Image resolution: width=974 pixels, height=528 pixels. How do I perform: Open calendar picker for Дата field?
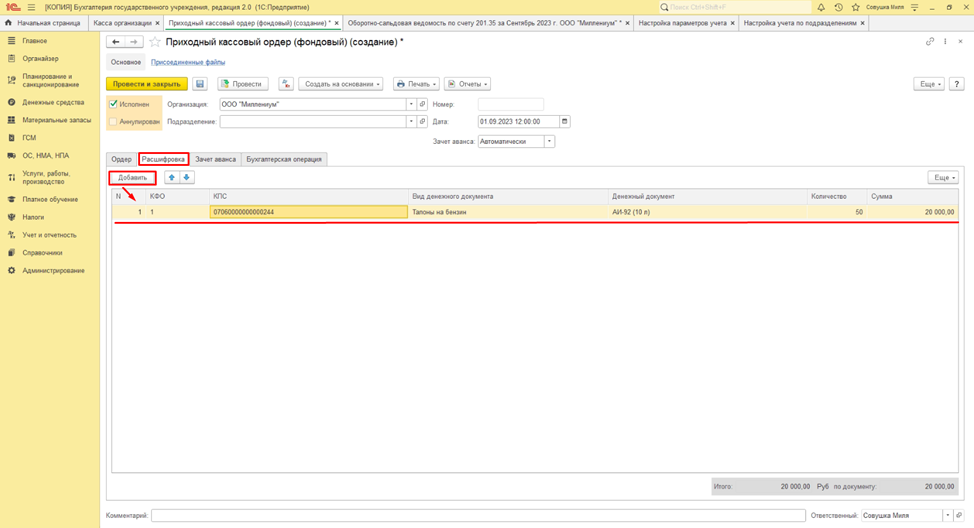pyautogui.click(x=565, y=122)
